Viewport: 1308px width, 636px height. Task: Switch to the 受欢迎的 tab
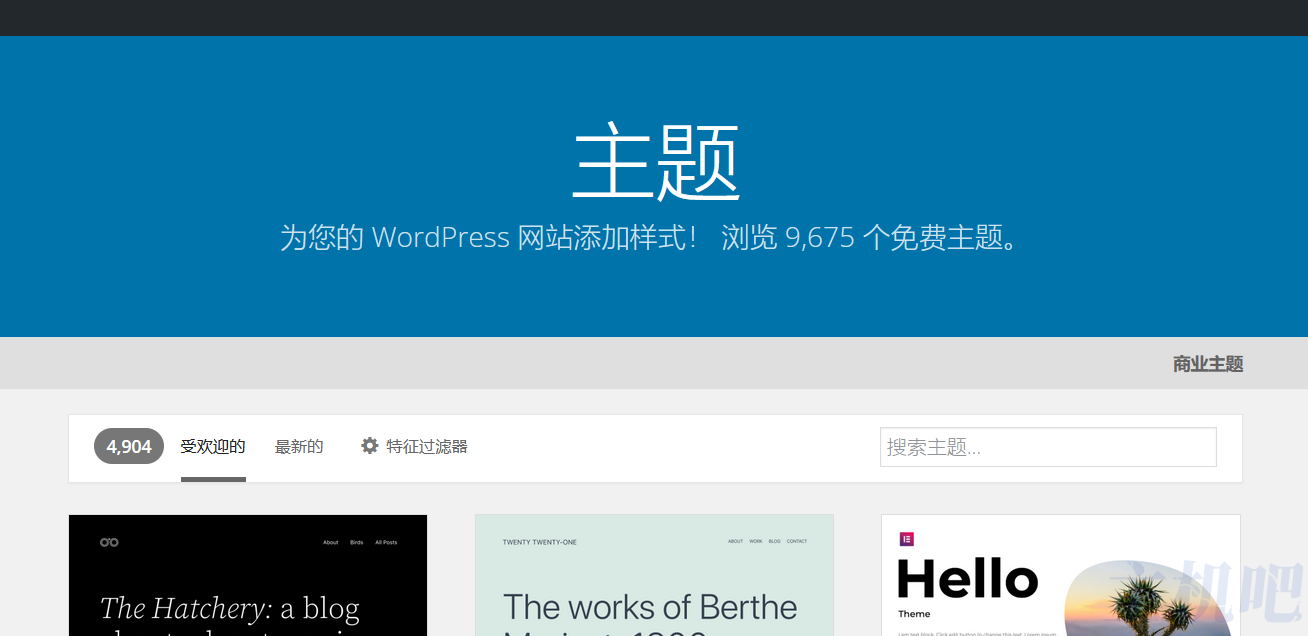[x=213, y=446]
